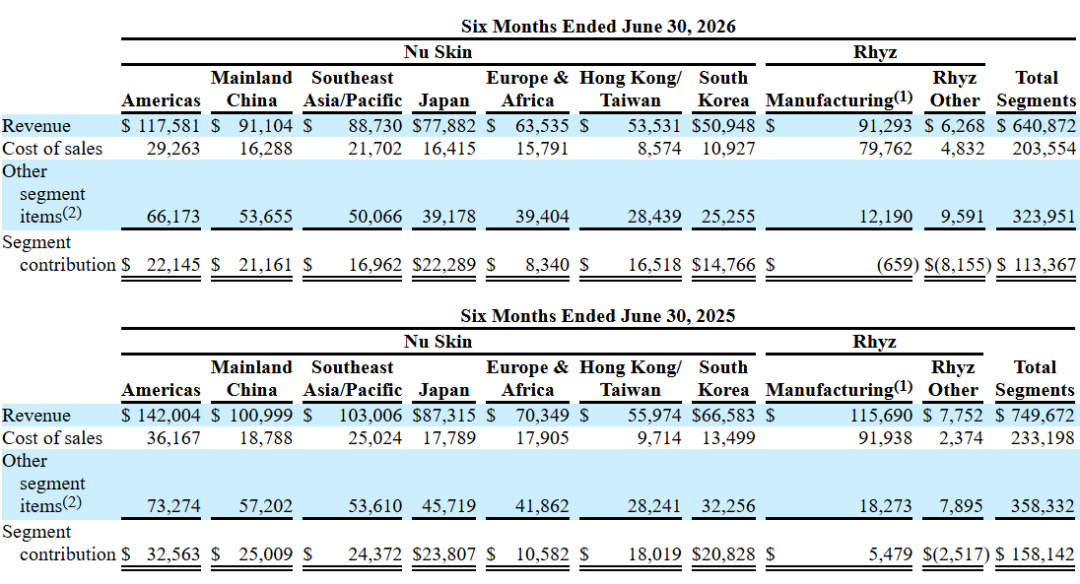Click 2026 total other segment items 323,951

pyautogui.click(x=1044, y=216)
